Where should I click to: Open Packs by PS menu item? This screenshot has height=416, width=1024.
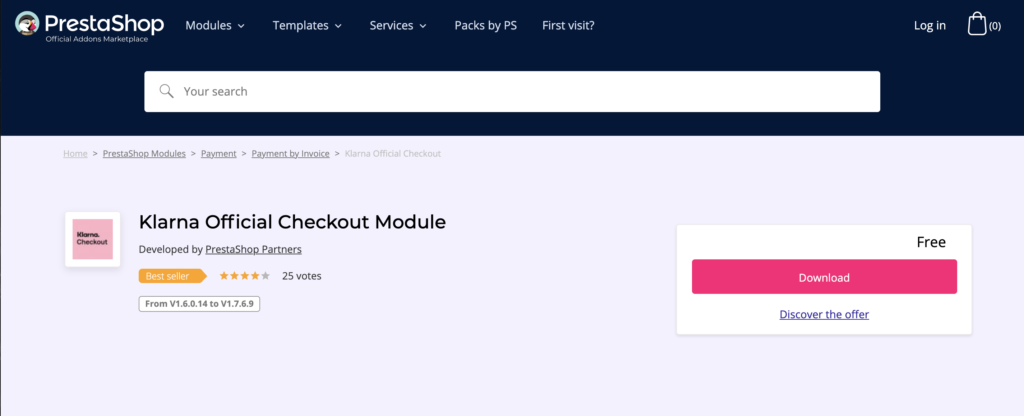tap(486, 25)
